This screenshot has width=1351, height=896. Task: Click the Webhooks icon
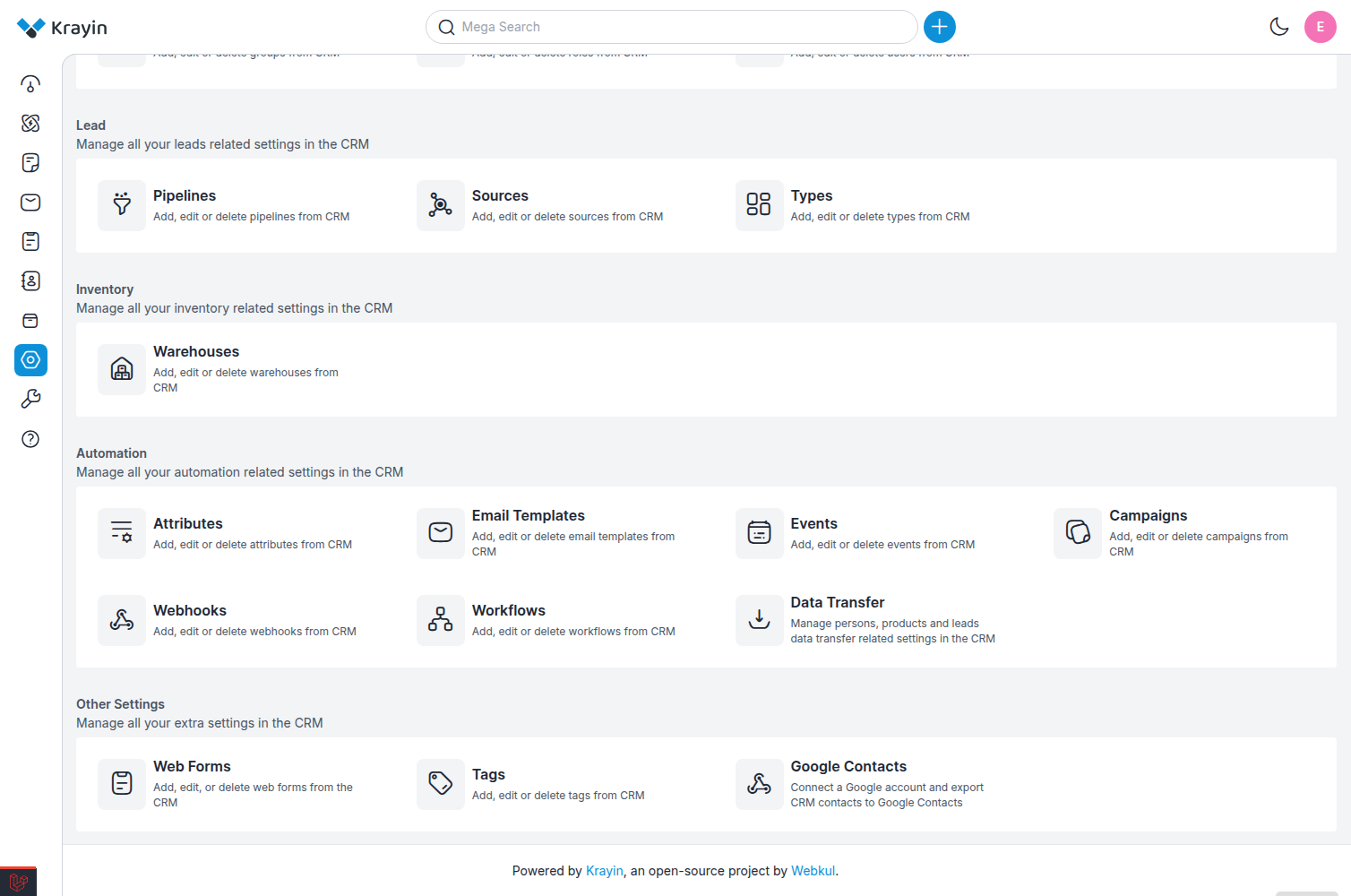122,620
